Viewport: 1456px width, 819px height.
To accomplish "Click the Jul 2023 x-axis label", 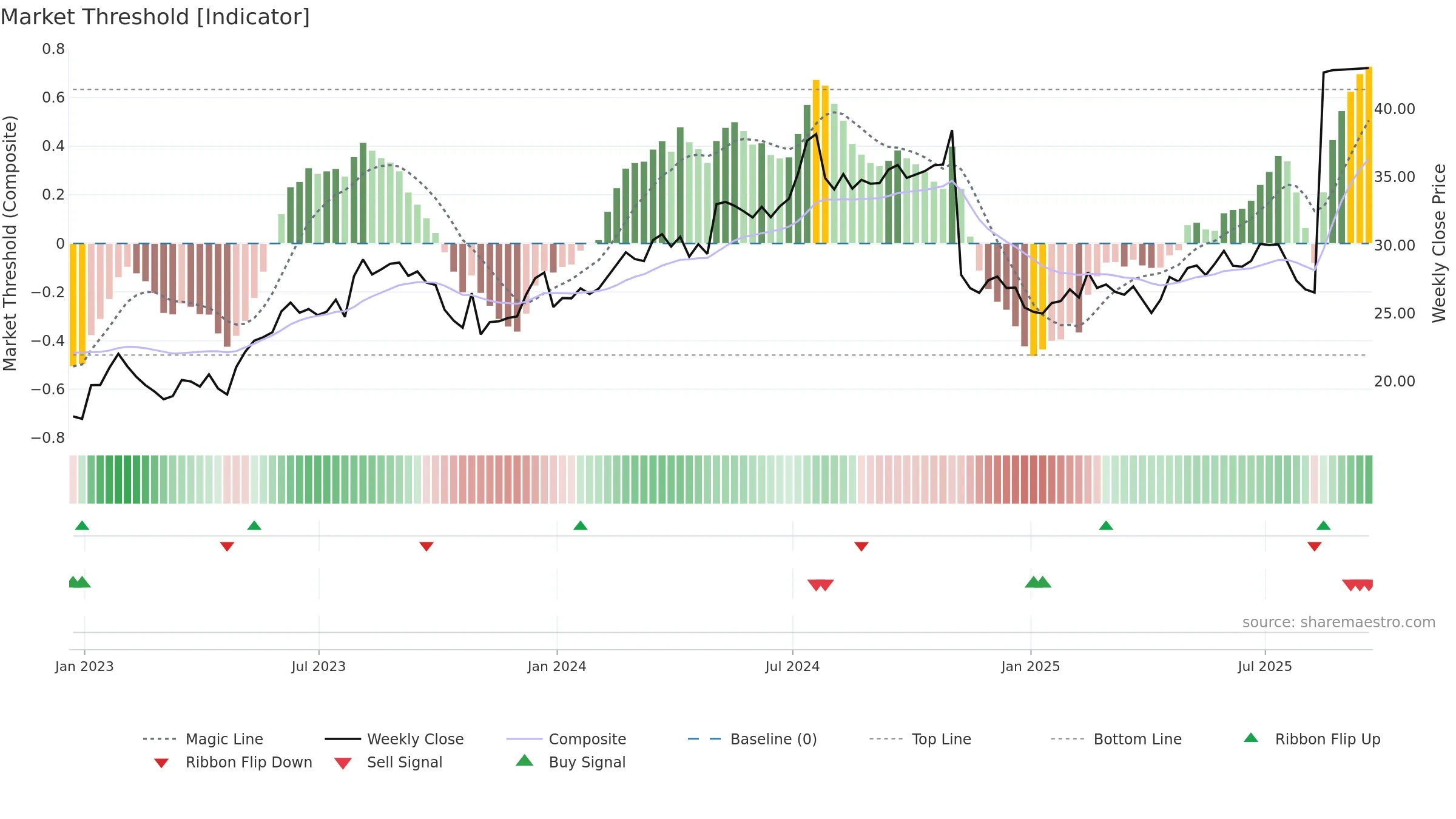I will [318, 666].
